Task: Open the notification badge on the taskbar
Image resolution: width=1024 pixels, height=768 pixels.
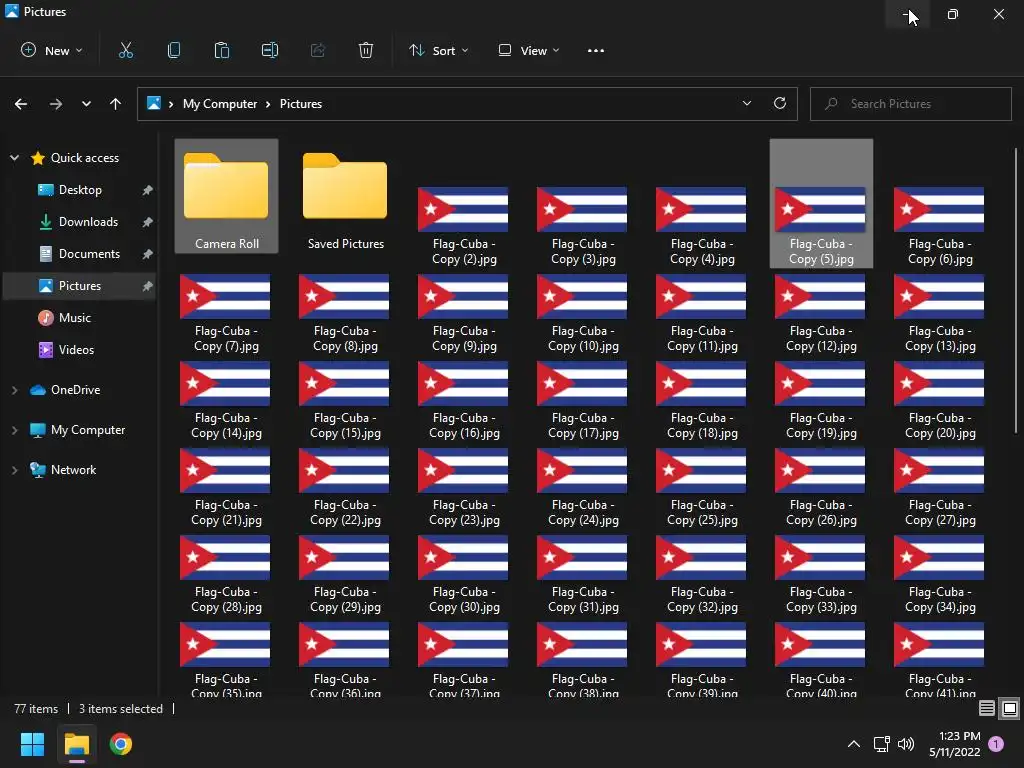Action: click(x=996, y=744)
